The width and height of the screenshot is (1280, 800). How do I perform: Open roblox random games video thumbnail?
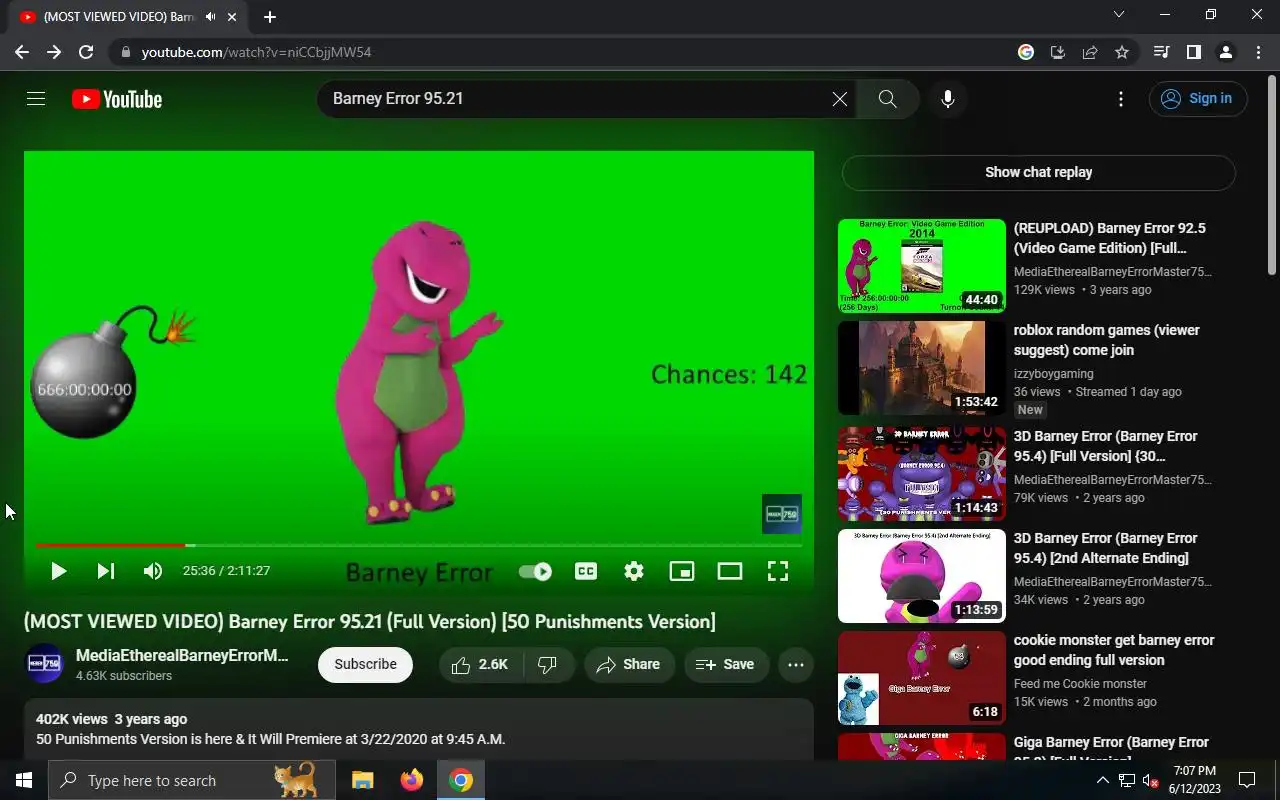(x=922, y=368)
